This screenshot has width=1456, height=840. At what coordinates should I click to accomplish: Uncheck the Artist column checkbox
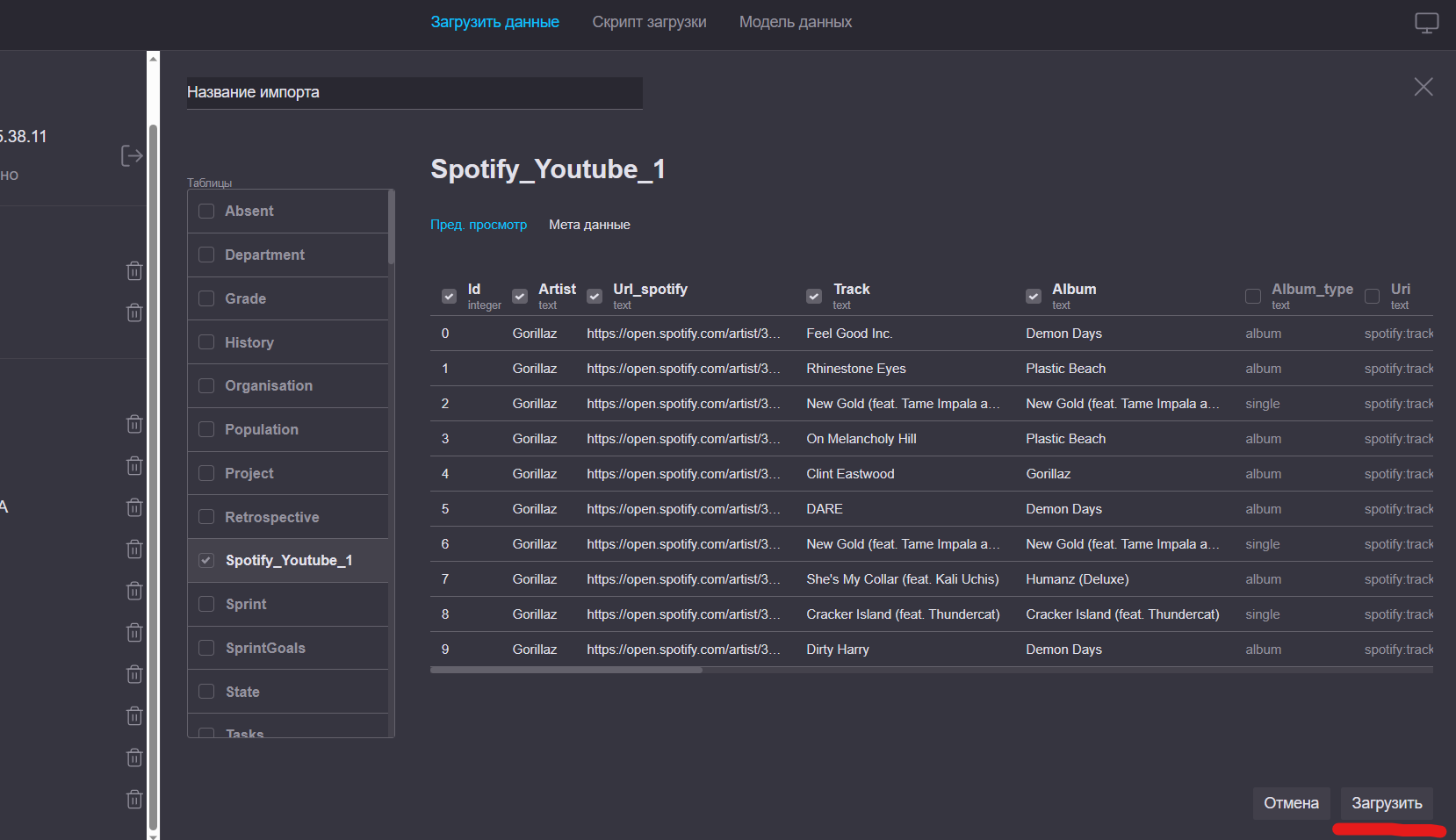(x=520, y=297)
